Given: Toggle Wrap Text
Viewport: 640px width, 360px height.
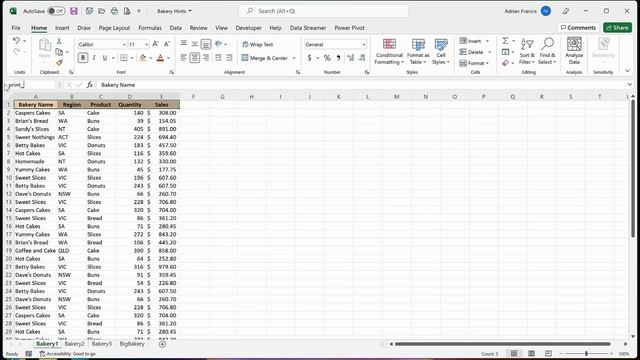Looking at the screenshot, I should point(258,44).
